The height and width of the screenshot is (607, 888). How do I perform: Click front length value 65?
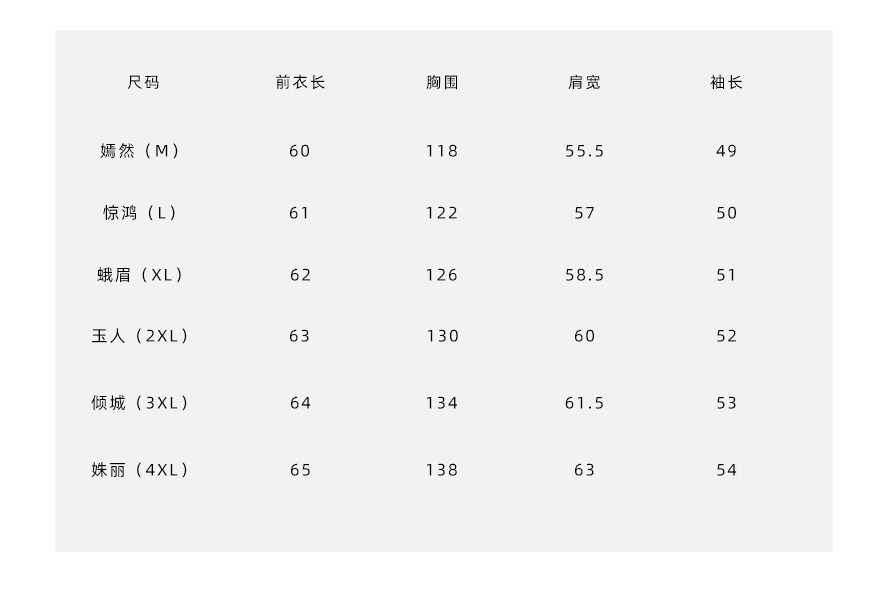coord(300,470)
